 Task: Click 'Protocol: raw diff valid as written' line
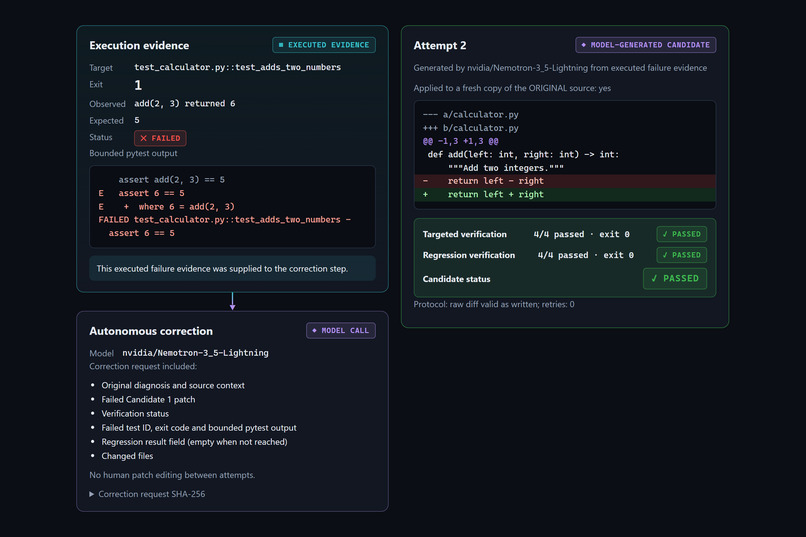click(494, 304)
